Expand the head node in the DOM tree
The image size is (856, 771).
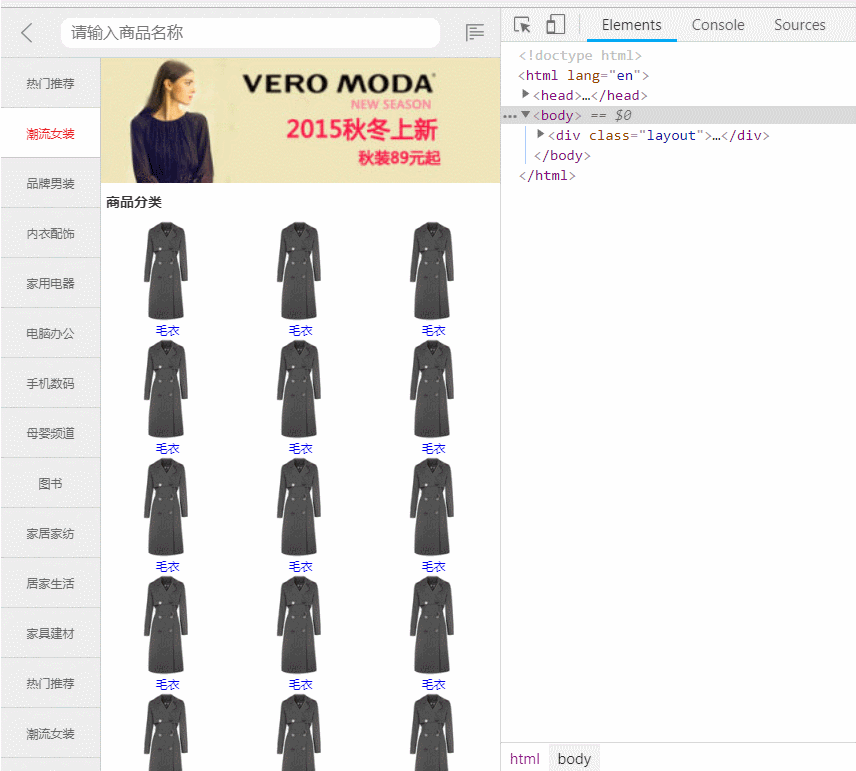[525, 94]
